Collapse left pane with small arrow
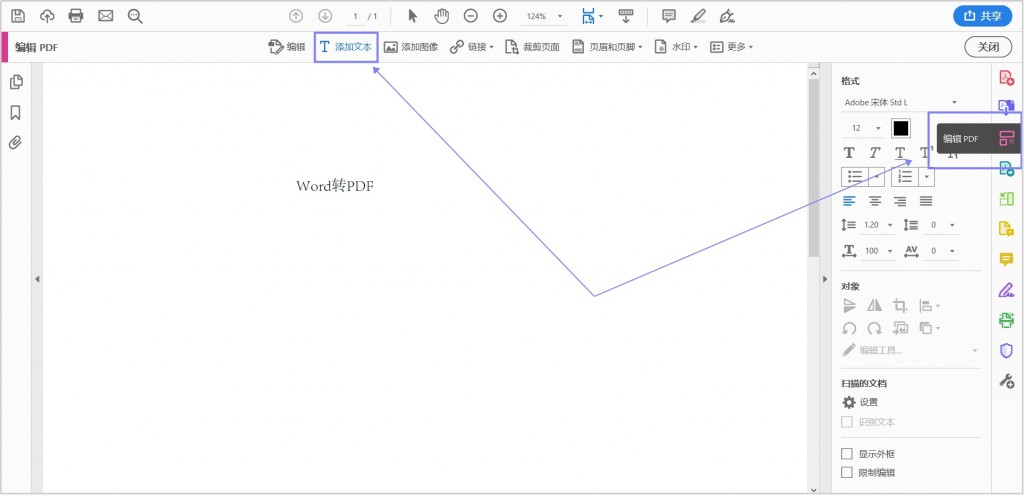Viewport: 1024px width, 496px height. 37,279
